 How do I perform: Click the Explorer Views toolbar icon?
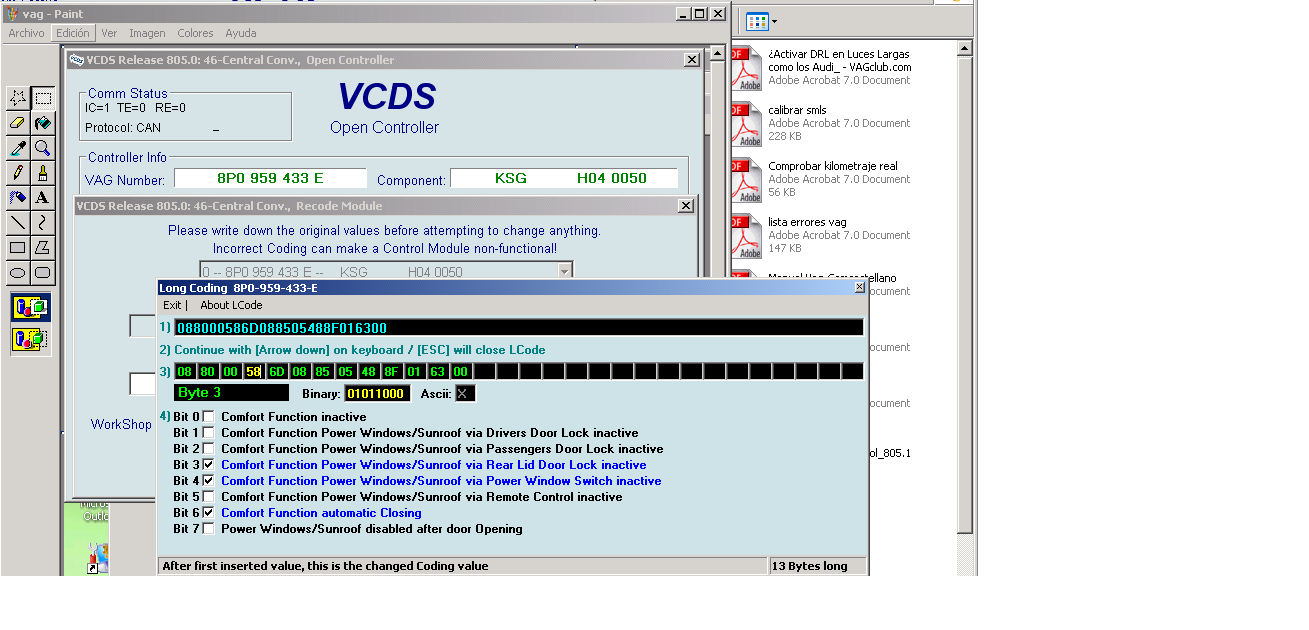coord(756,21)
